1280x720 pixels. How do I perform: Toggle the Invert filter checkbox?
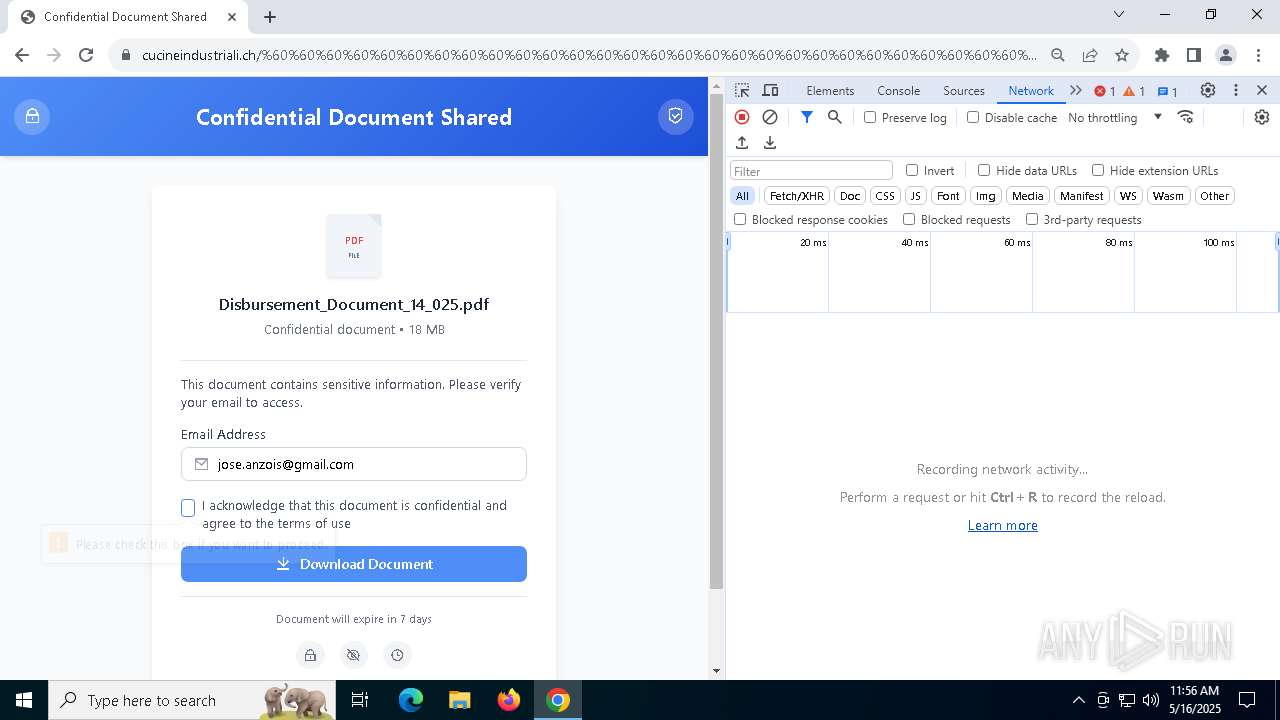pos(912,170)
